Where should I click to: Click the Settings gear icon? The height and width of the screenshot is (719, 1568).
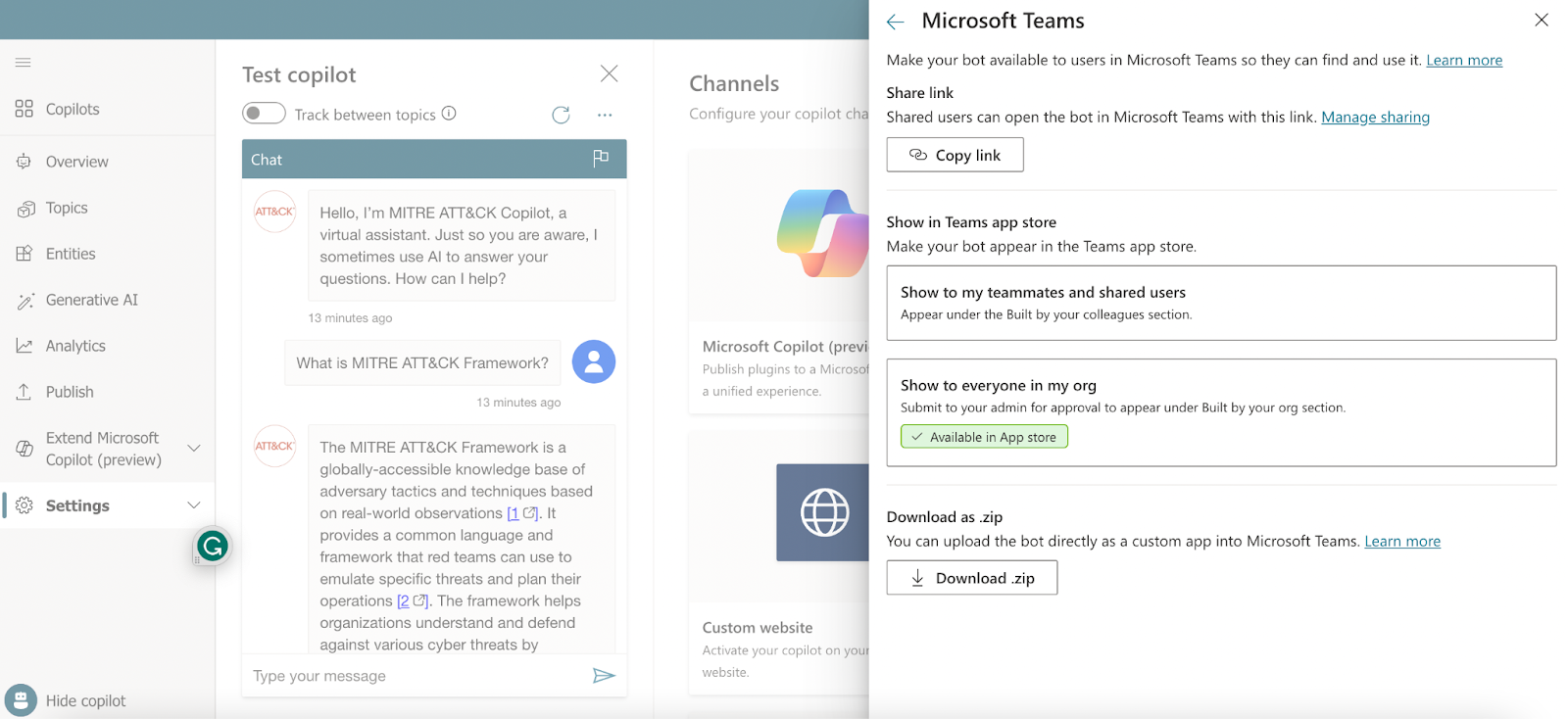click(x=24, y=505)
